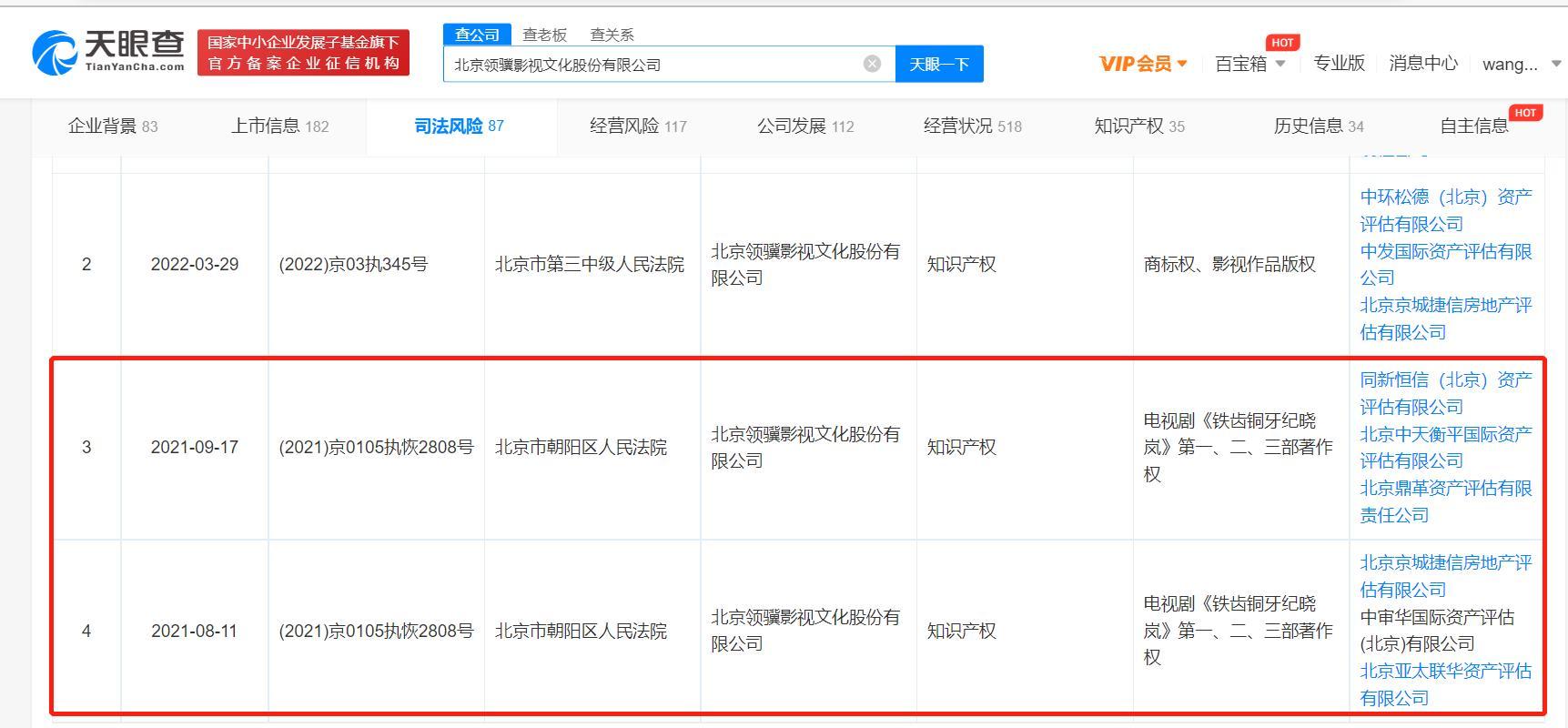Click the date 2021-09-17
Image resolution: width=1568 pixels, height=728 pixels.
coord(195,447)
